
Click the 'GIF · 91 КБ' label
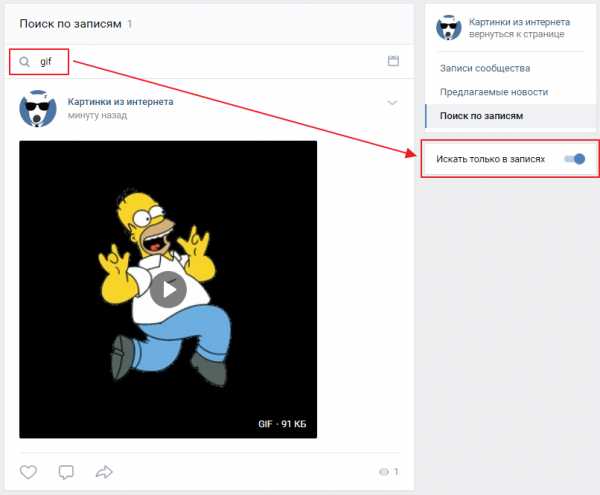pos(282,424)
